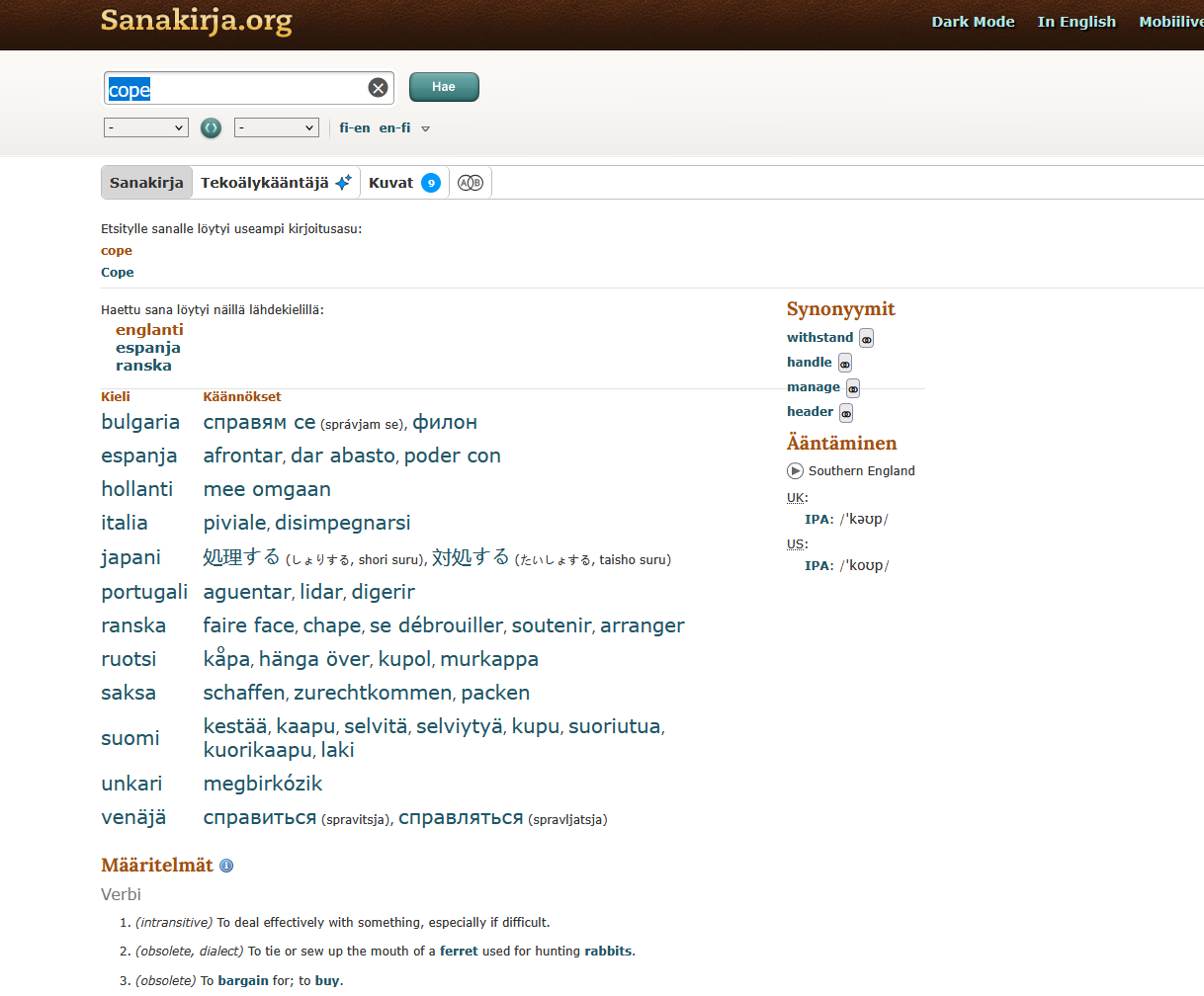Open Swedish translation murkappa

489,660
